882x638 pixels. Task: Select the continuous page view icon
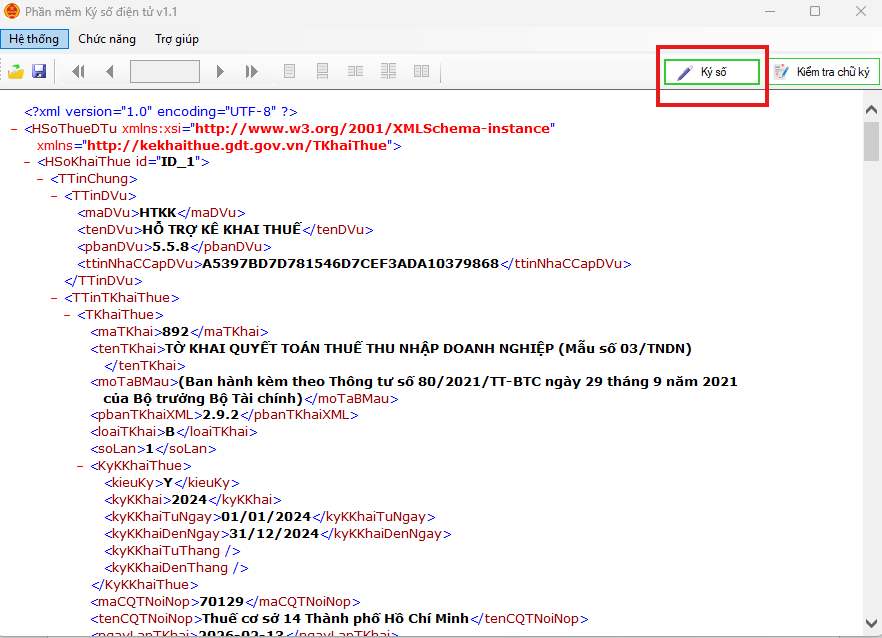point(322,72)
